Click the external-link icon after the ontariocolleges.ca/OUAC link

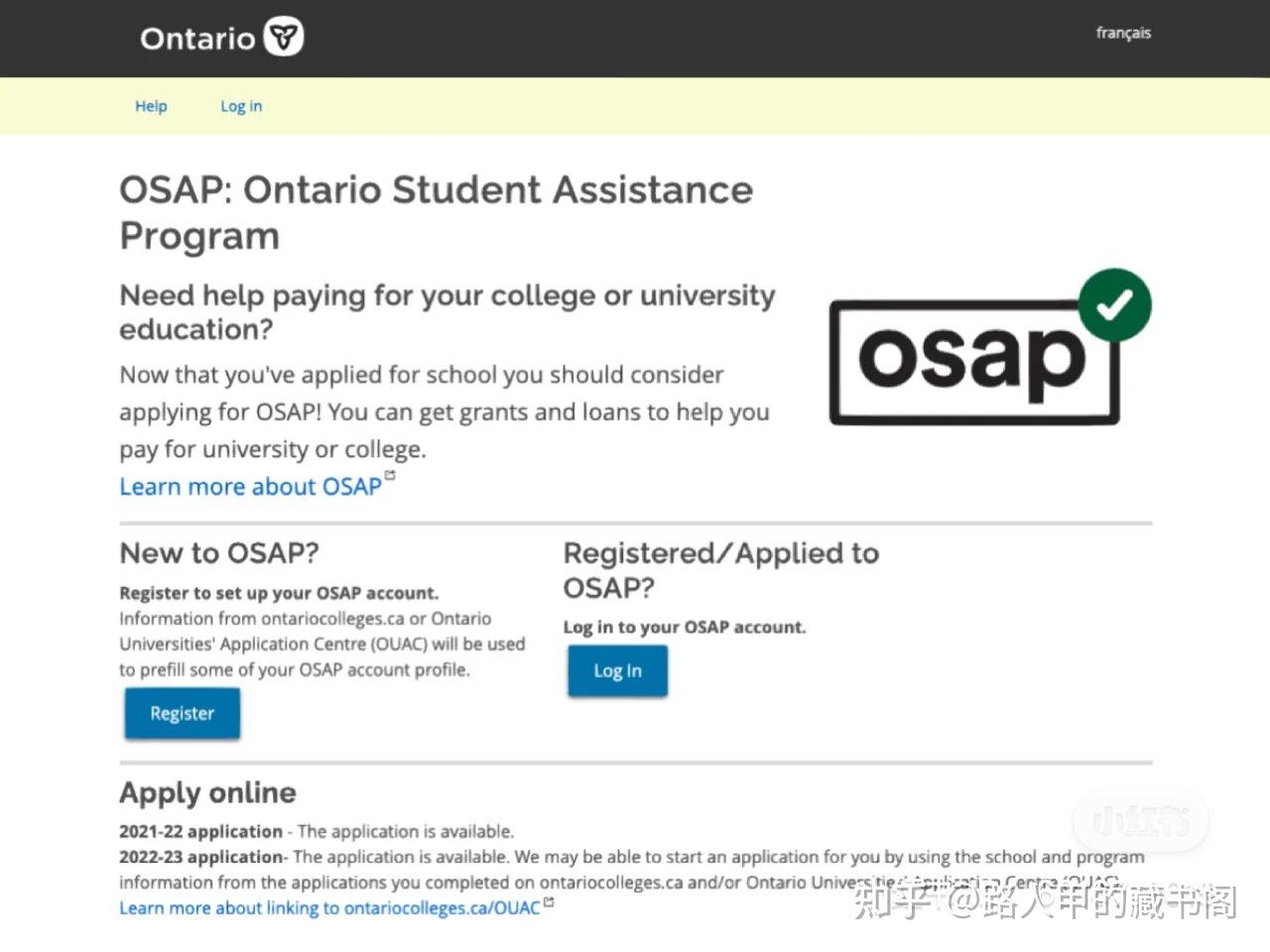(x=549, y=902)
